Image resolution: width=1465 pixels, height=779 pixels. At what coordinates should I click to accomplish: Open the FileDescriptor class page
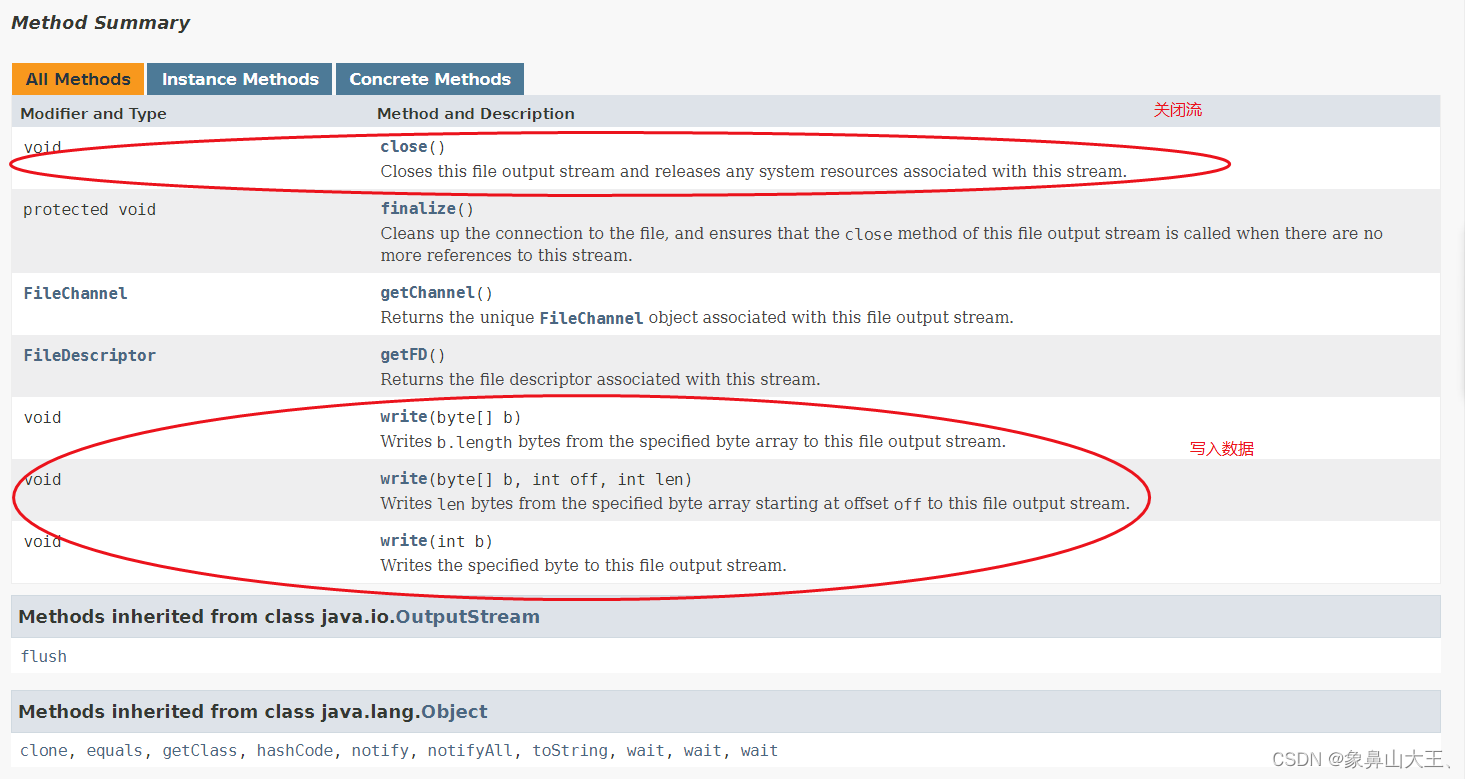coord(89,354)
